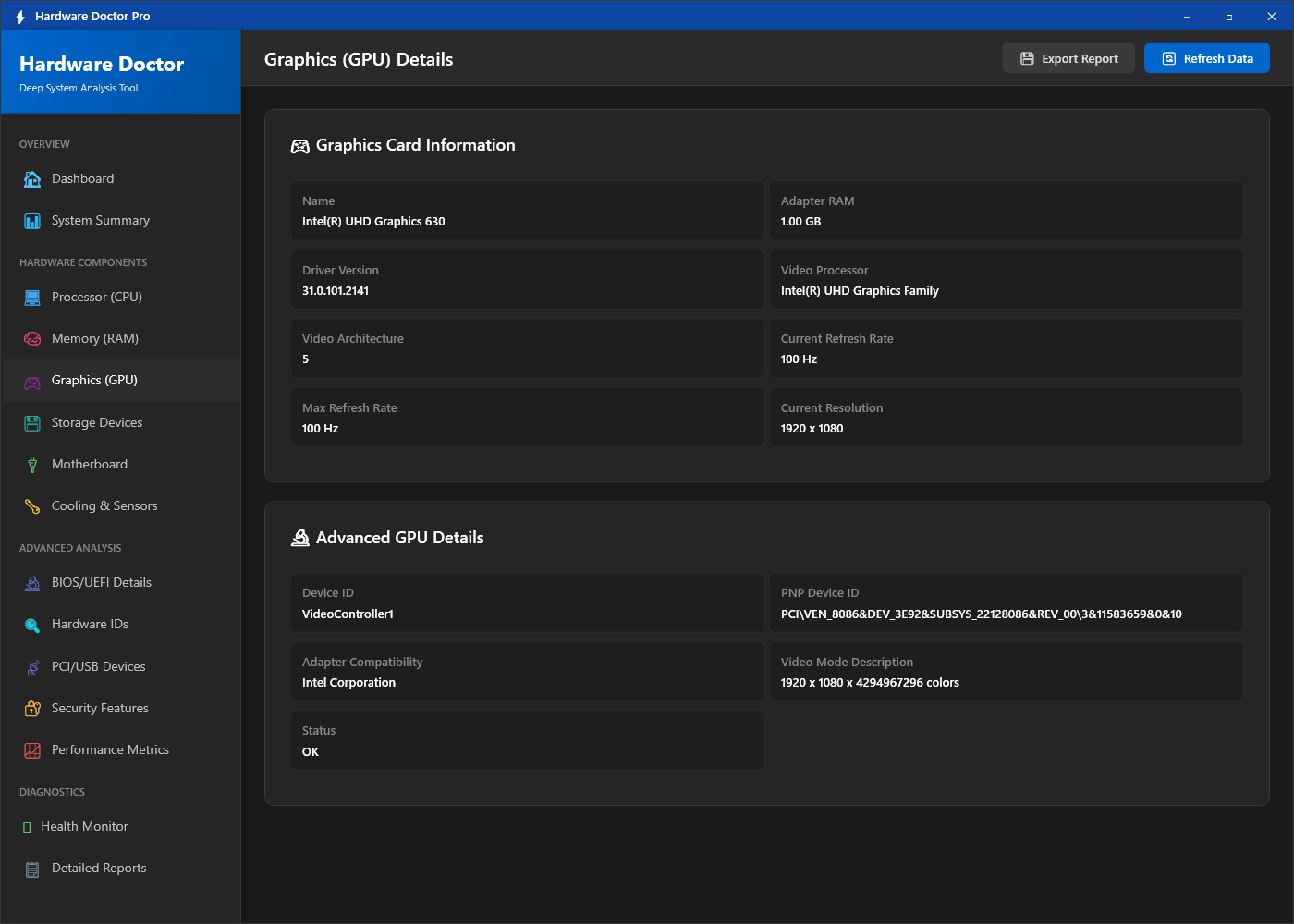Open Storage Devices section

pos(122,423)
